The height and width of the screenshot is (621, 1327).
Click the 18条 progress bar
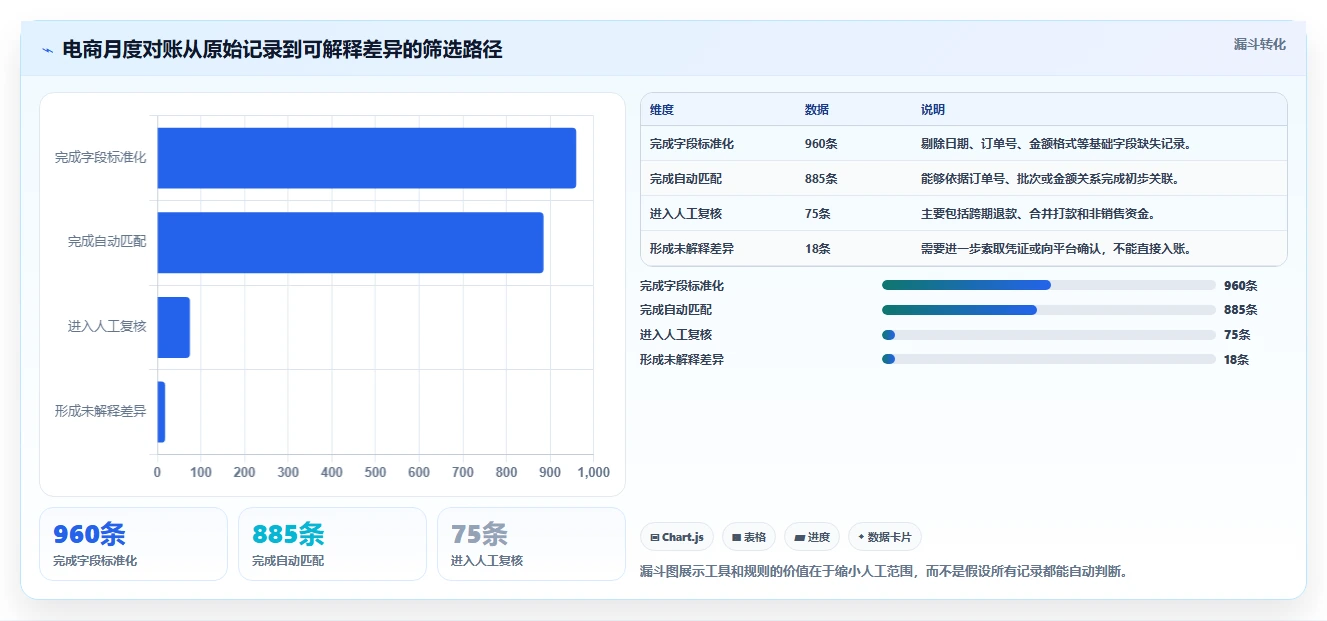tap(1049, 359)
